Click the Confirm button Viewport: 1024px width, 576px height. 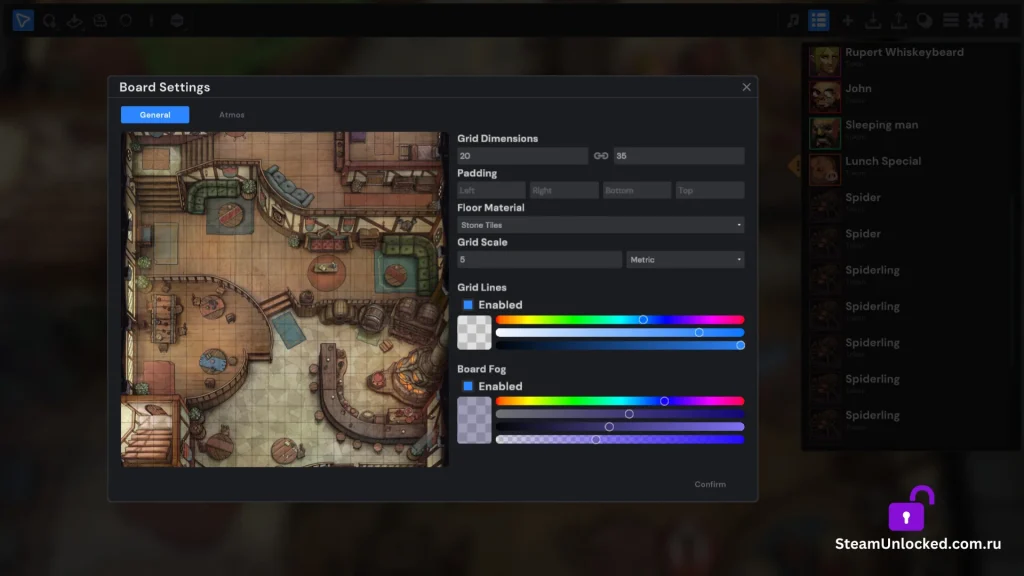pyautogui.click(x=710, y=484)
